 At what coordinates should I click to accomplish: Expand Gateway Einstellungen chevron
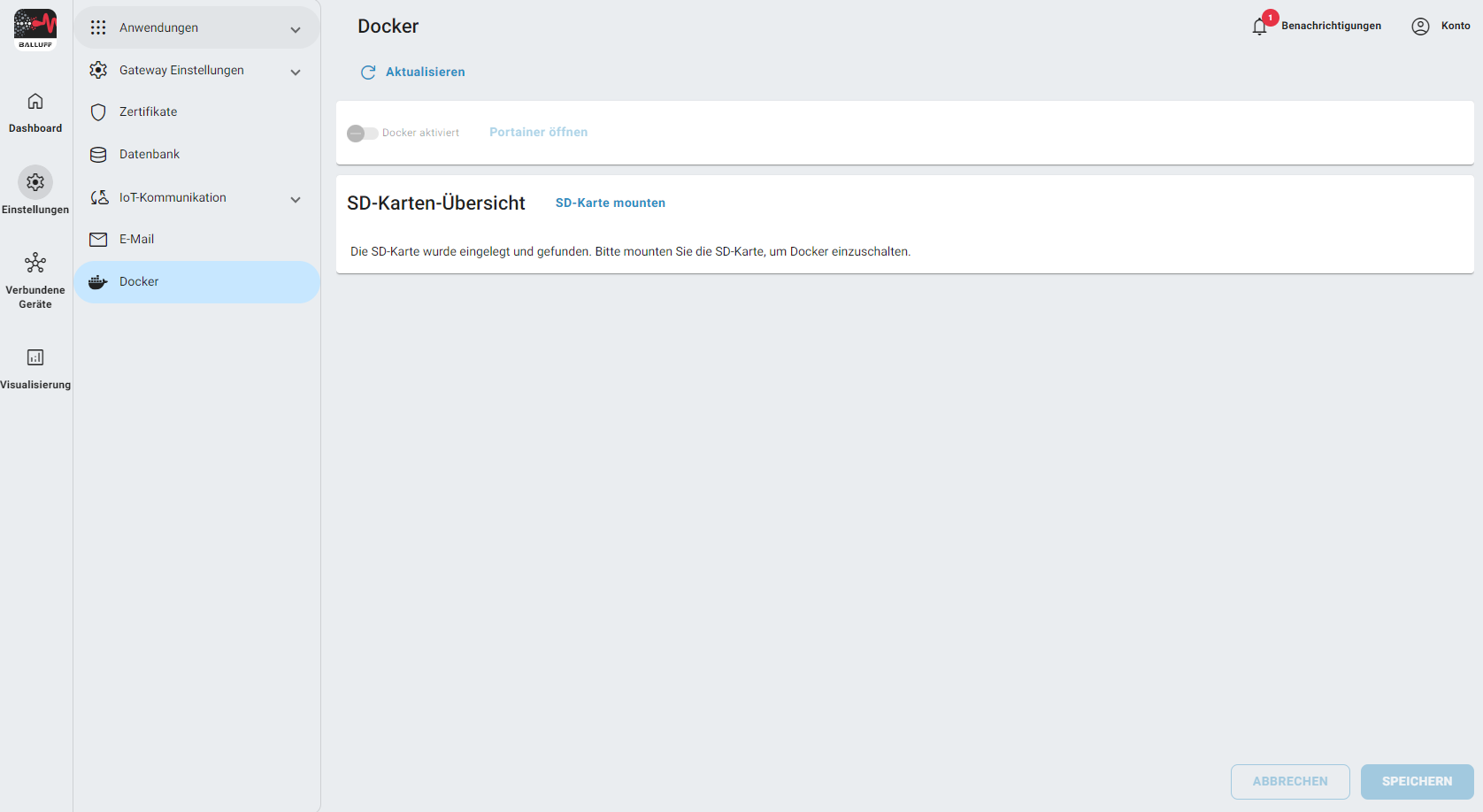[x=296, y=72]
